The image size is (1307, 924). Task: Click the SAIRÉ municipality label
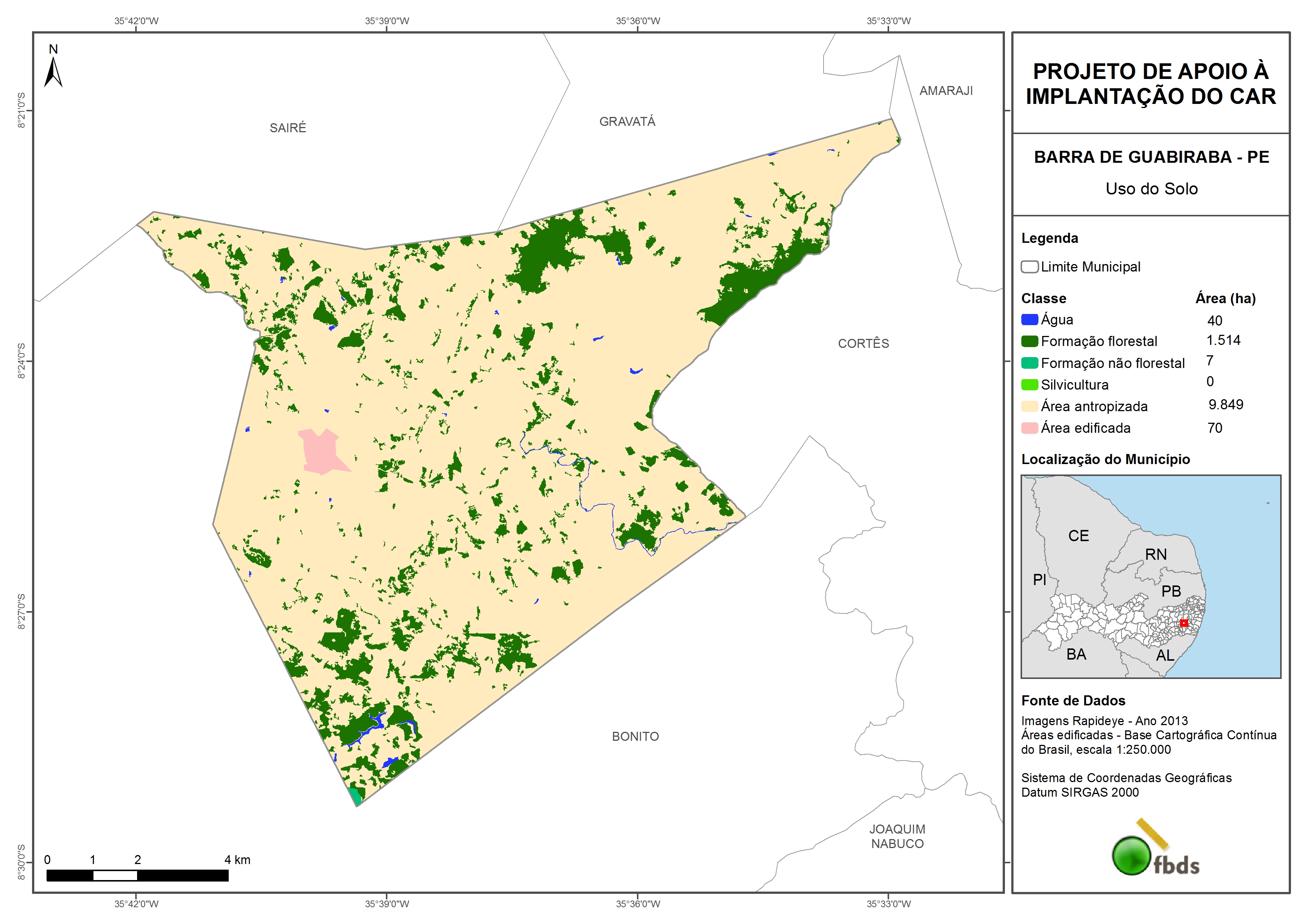point(288,128)
